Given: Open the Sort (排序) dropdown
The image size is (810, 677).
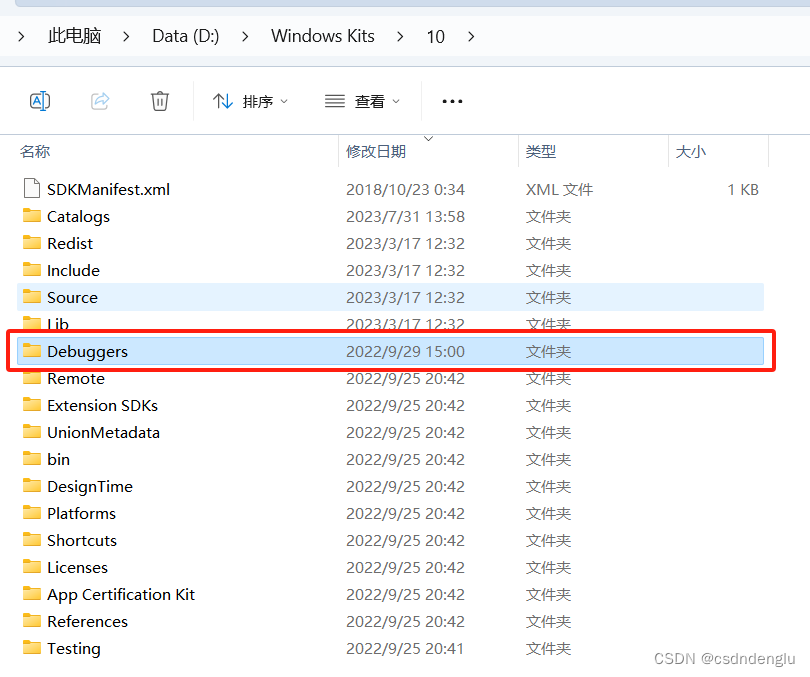Looking at the screenshot, I should coord(250,101).
